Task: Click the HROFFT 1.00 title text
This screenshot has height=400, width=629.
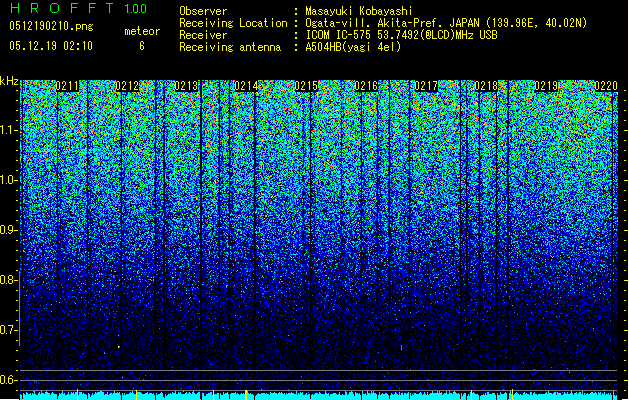Action: 78,8
